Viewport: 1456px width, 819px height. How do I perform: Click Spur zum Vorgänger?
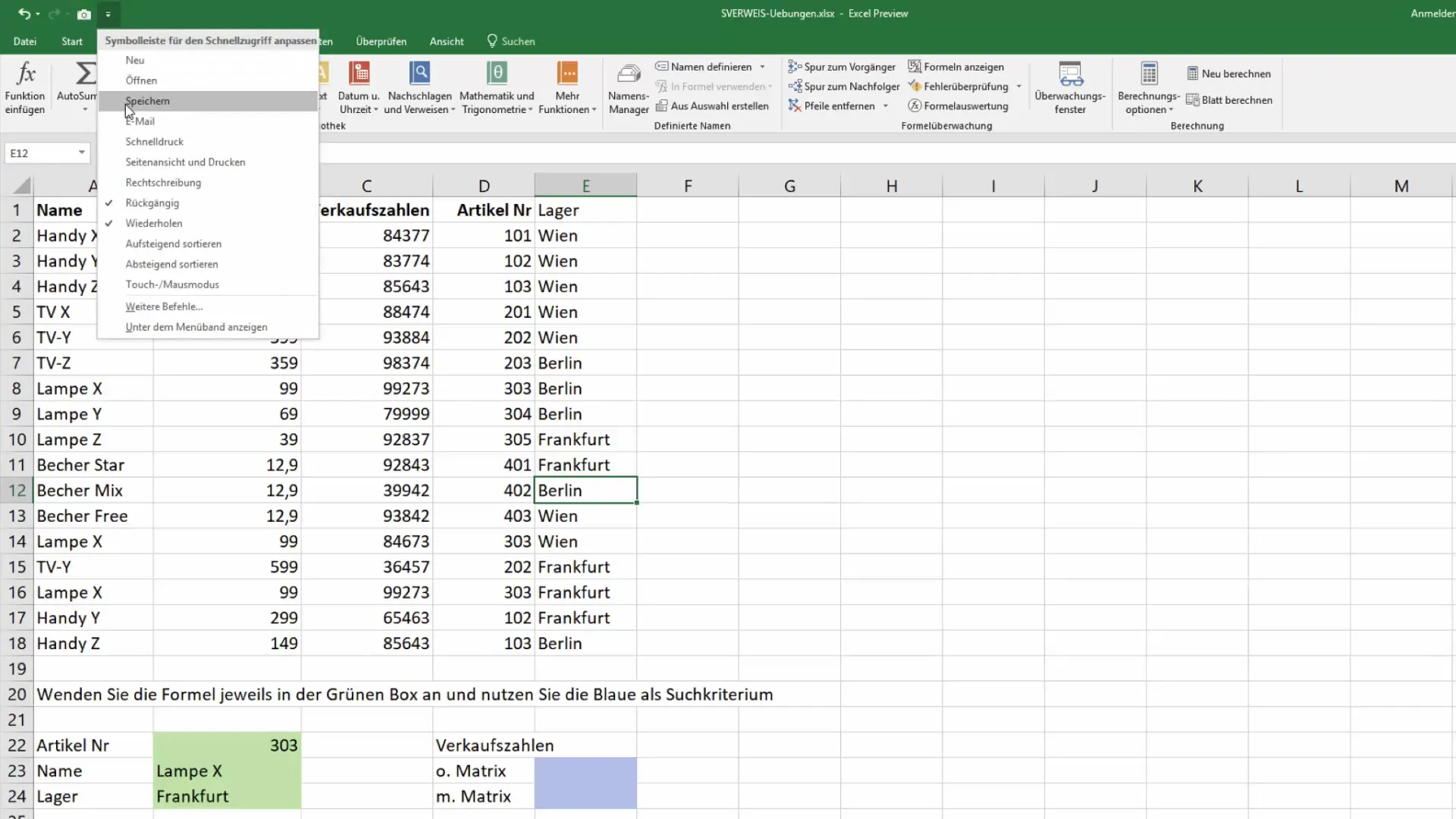click(x=842, y=67)
